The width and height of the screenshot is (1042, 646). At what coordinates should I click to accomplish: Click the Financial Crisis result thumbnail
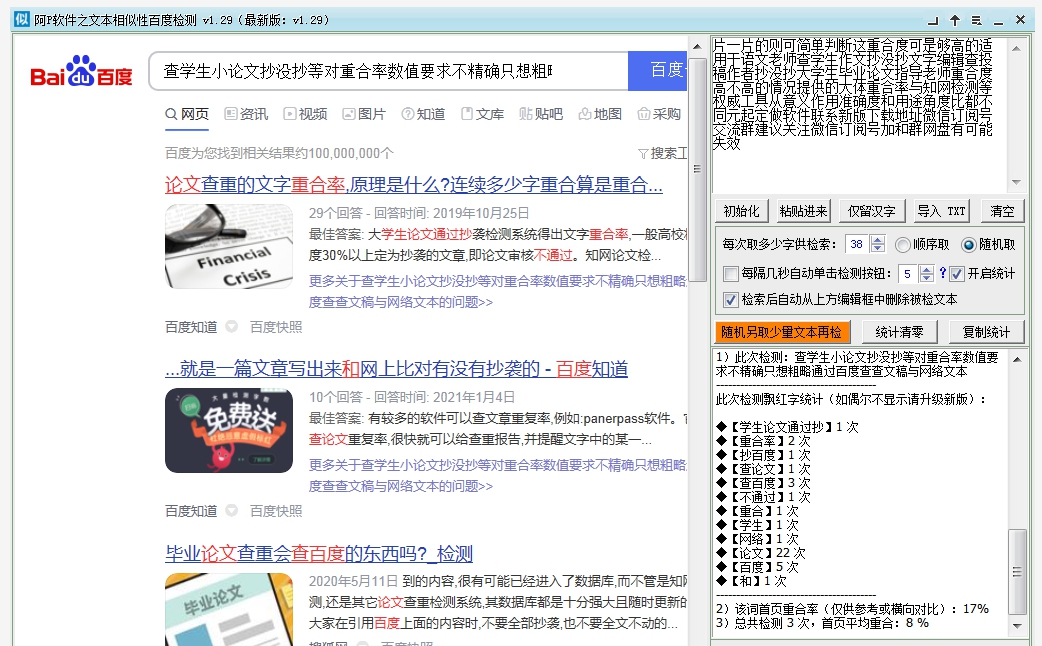[229, 247]
